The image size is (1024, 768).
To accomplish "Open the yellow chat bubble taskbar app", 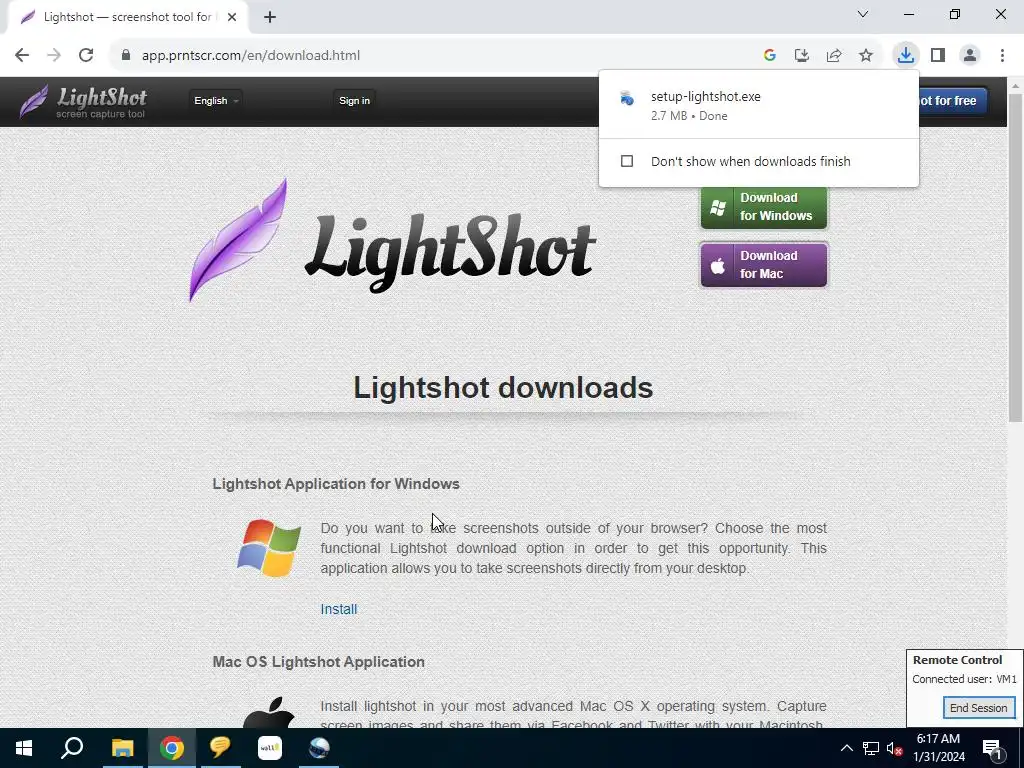I will 220,748.
